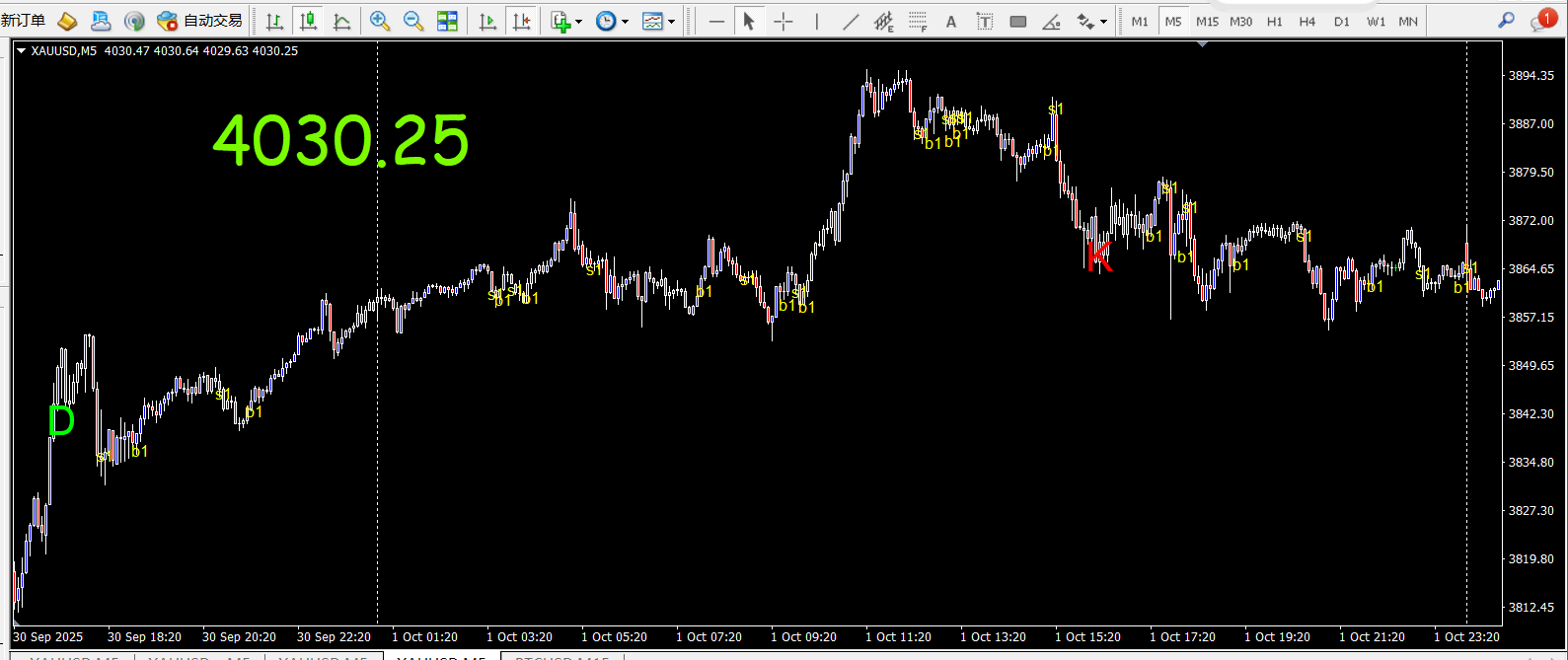Select the Fibonacci retracement tool
Image resolution: width=1568 pixels, height=660 pixels.
pyautogui.click(x=918, y=21)
